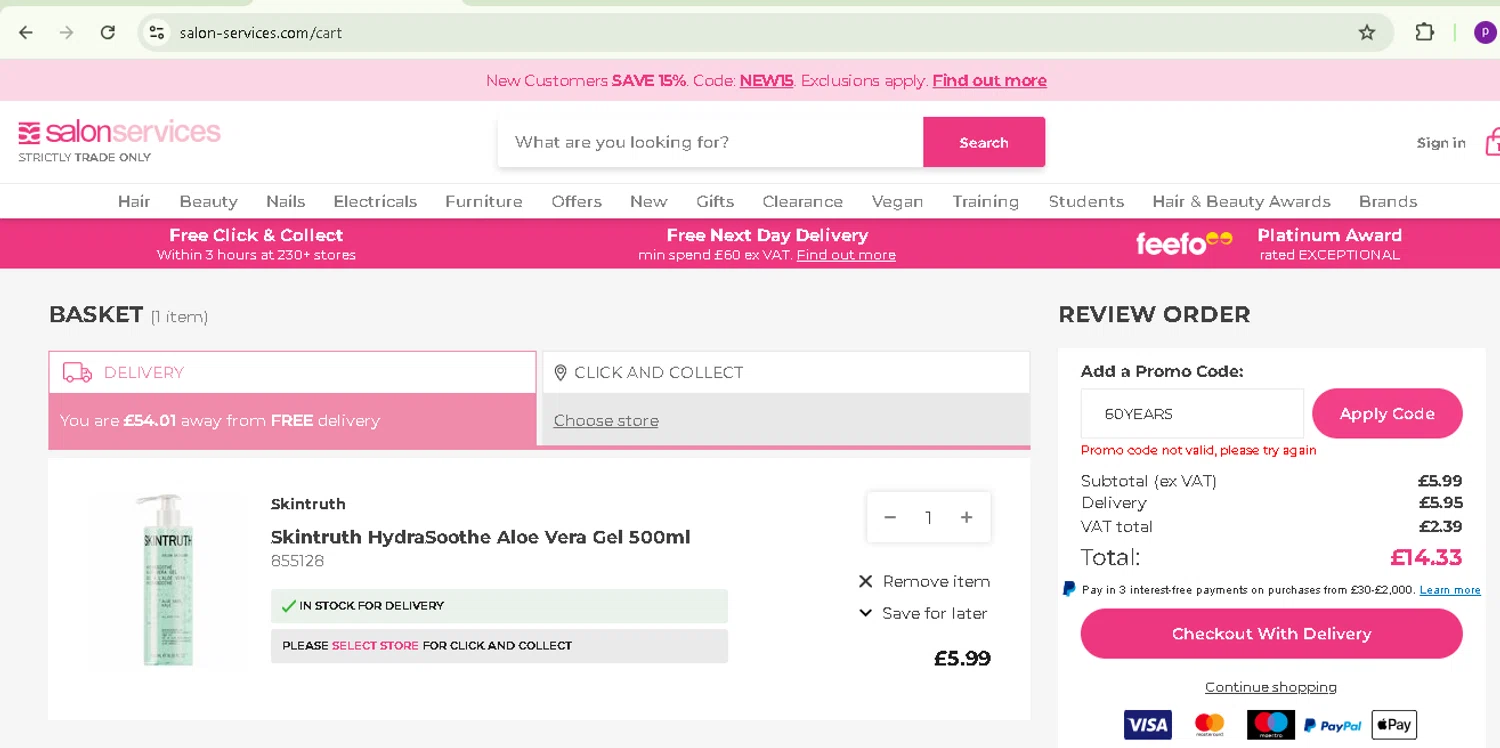Decrease quantity with the minus button
The width and height of the screenshot is (1500, 748).
[x=890, y=517]
